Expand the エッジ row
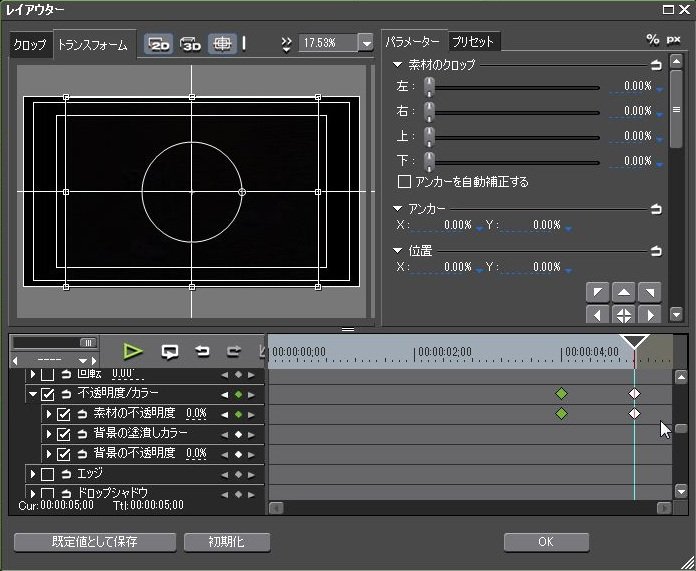This screenshot has width=696, height=571. click(33, 474)
